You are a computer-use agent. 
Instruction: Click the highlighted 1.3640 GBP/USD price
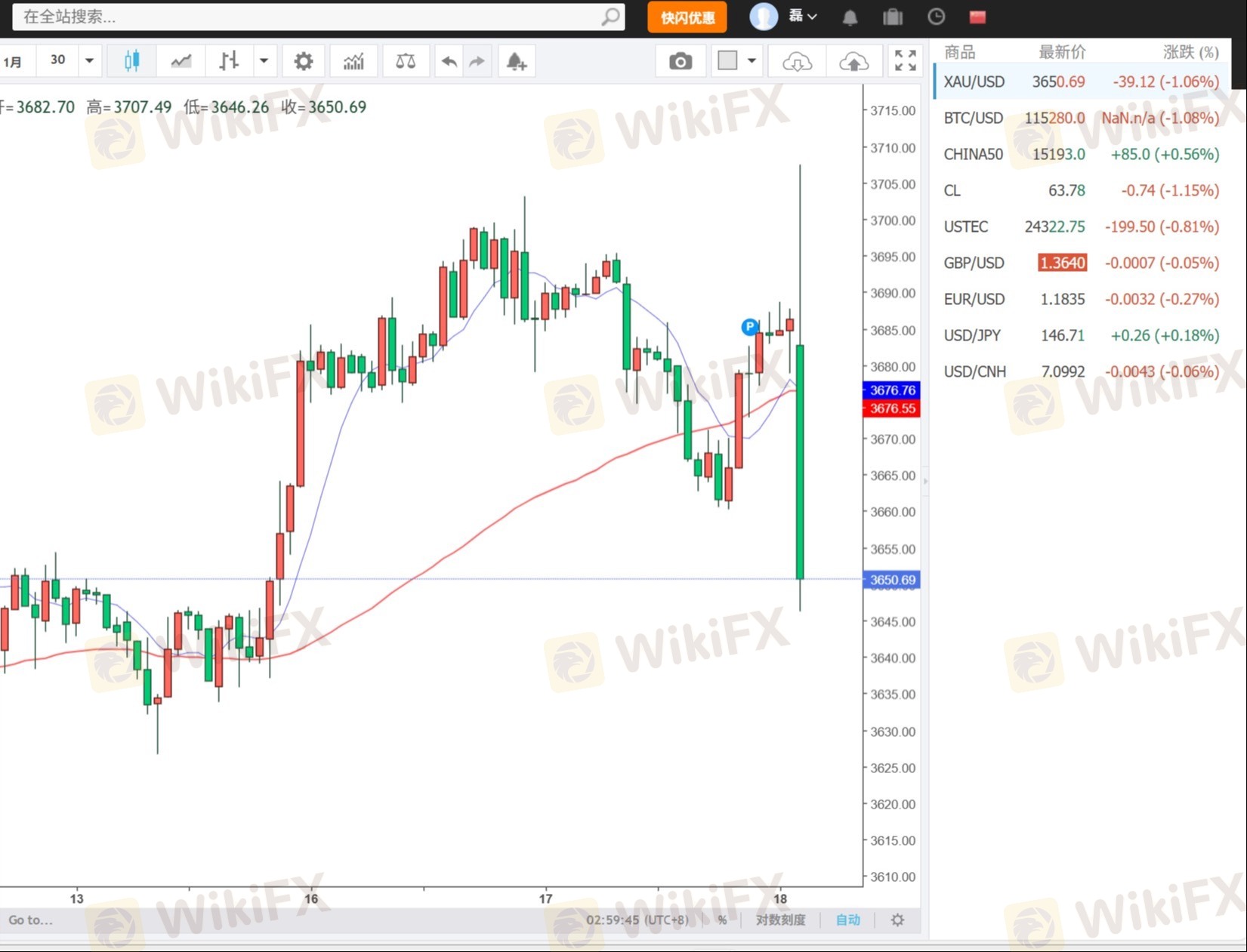click(x=1063, y=263)
